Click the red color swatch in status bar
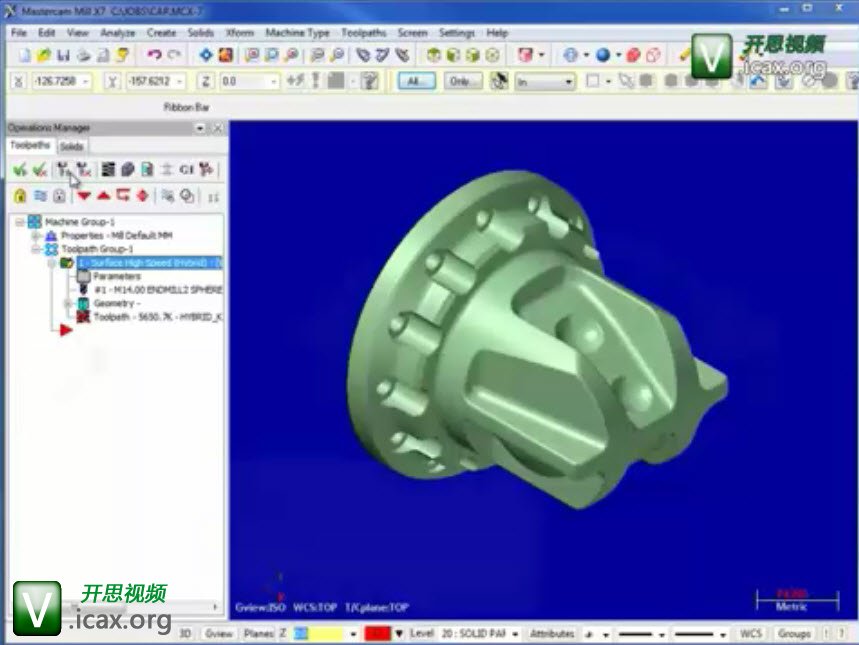 click(378, 633)
